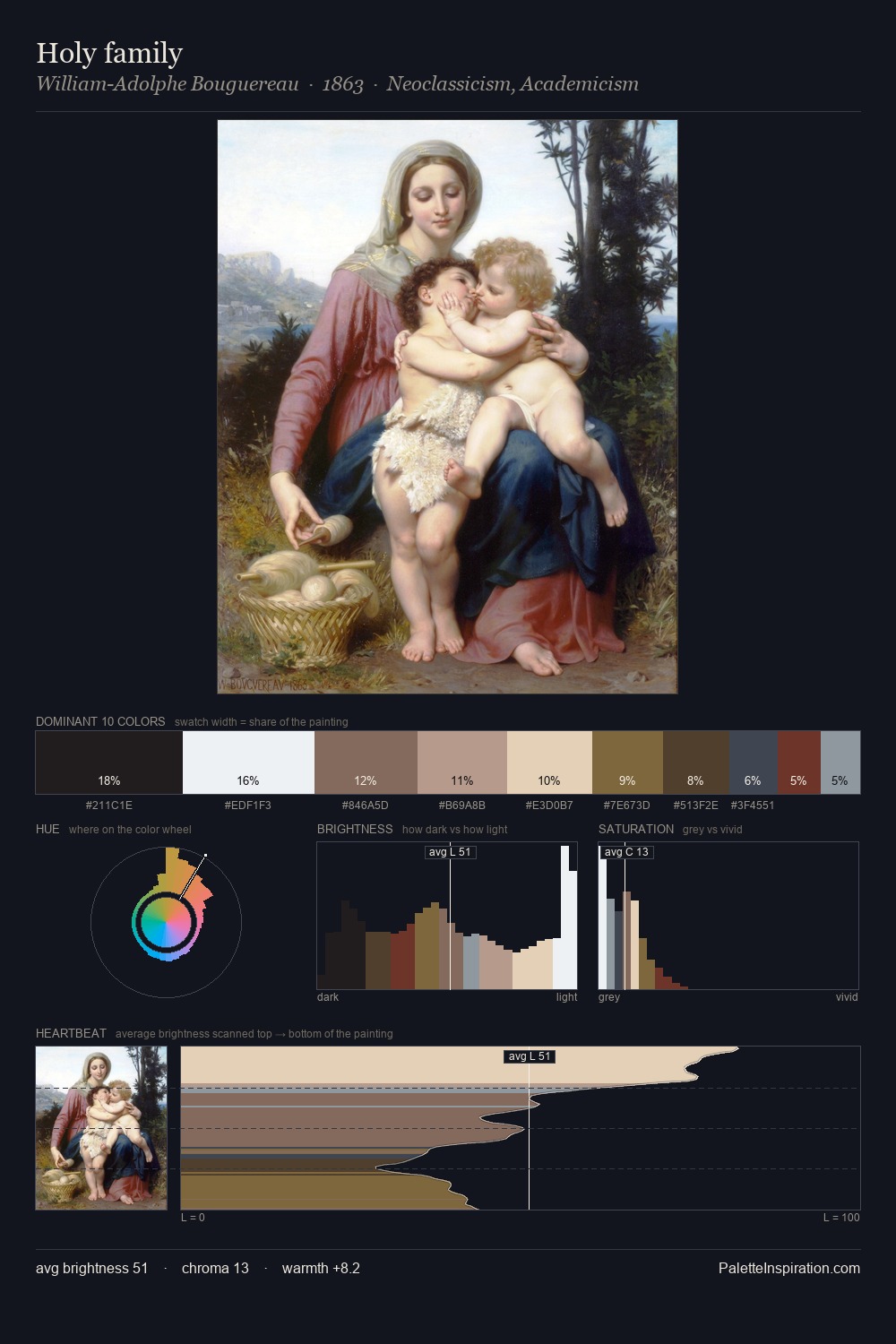The image size is (896, 1344).
Task: Select the small painting thumbnail in Heartbeat section
Action: coord(101,1128)
